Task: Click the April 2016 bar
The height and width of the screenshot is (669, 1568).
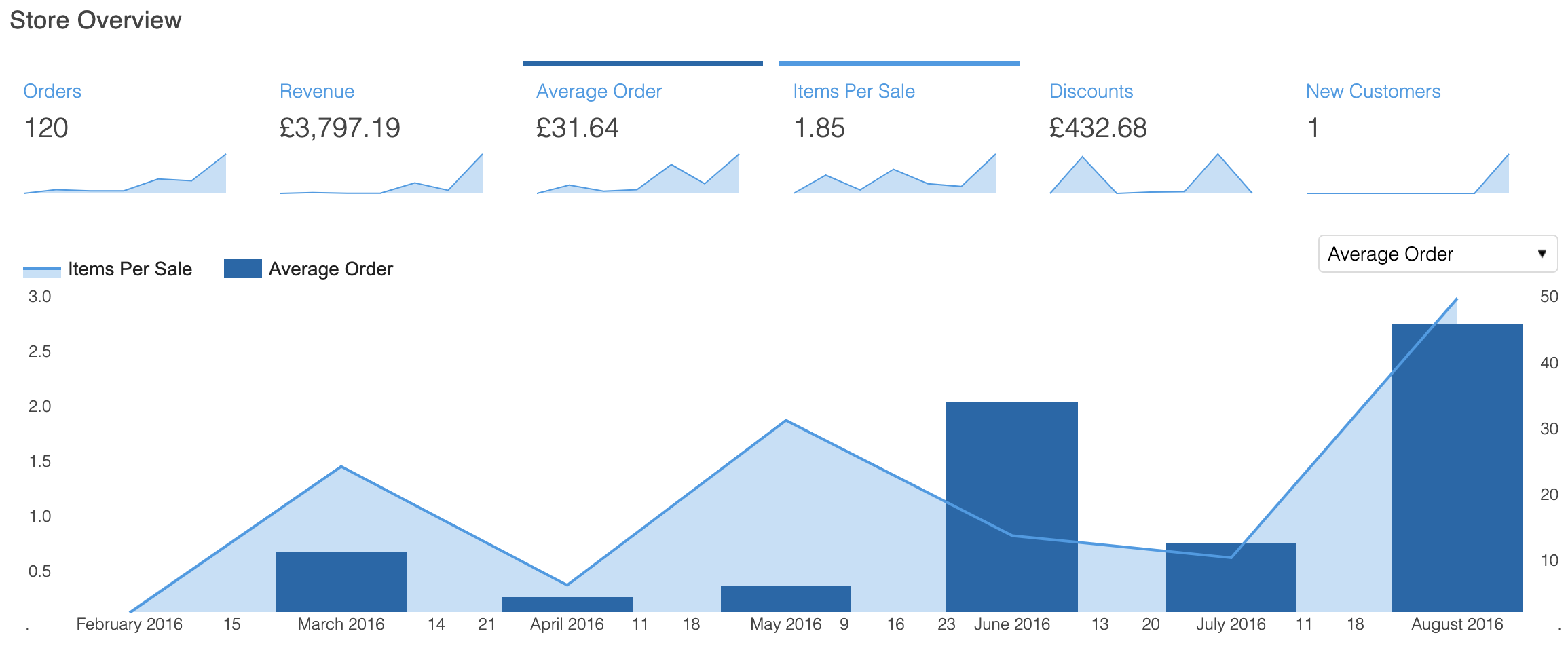Action: tap(567, 605)
